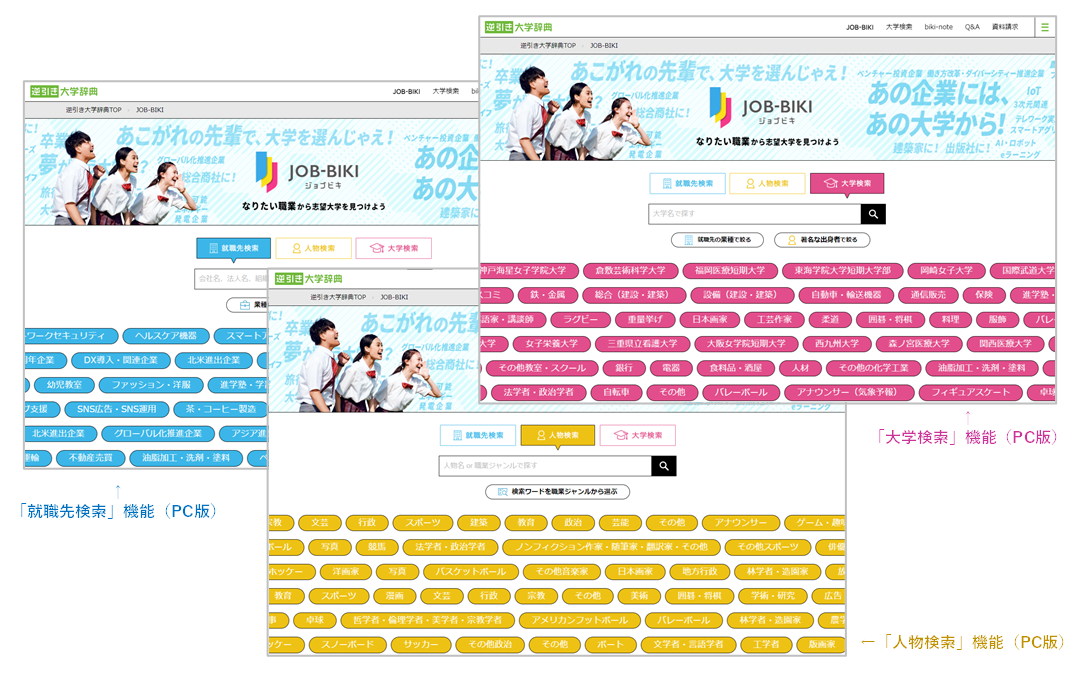Select スノーボード yellow tag
Viewport: 1086px width, 678px height.
(347, 645)
